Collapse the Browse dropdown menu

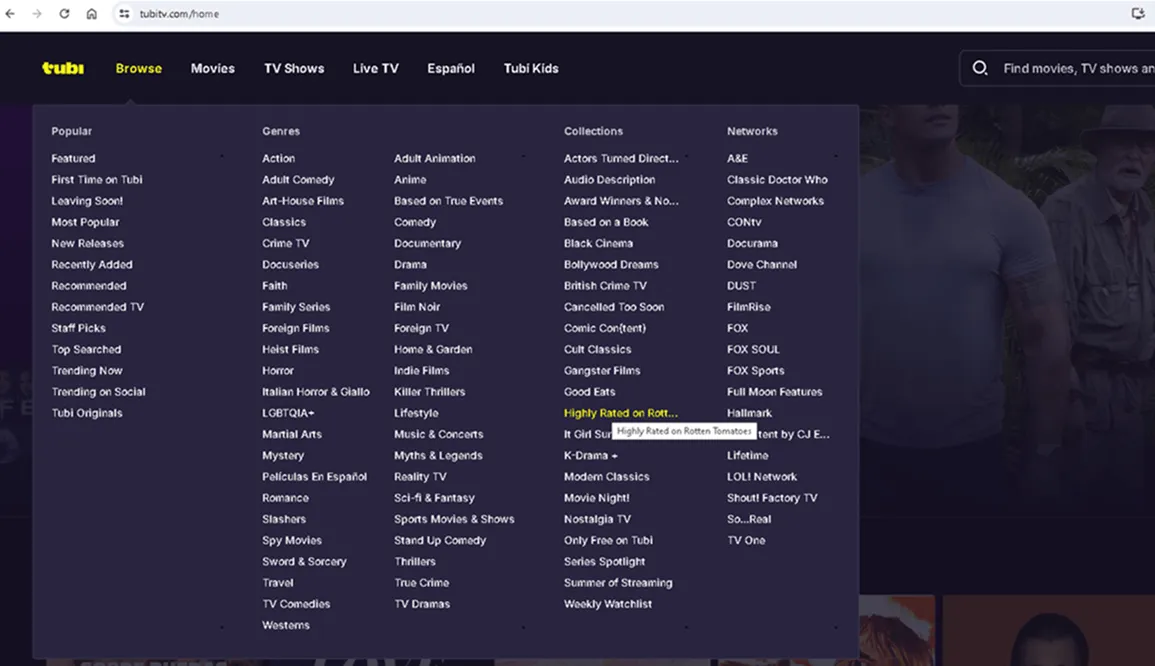tap(138, 68)
